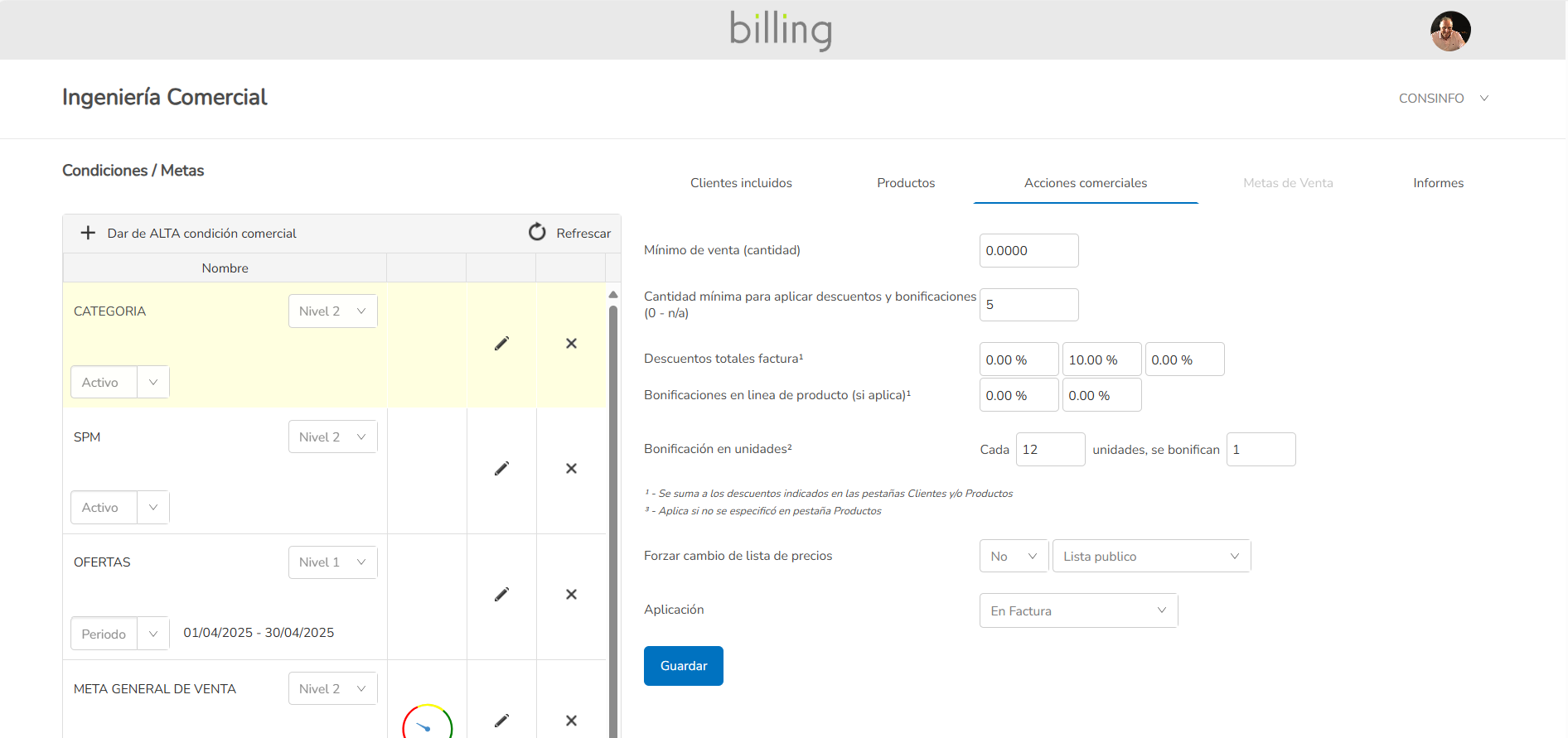Open the Nivel dropdown for CATEGORIA

[332, 311]
